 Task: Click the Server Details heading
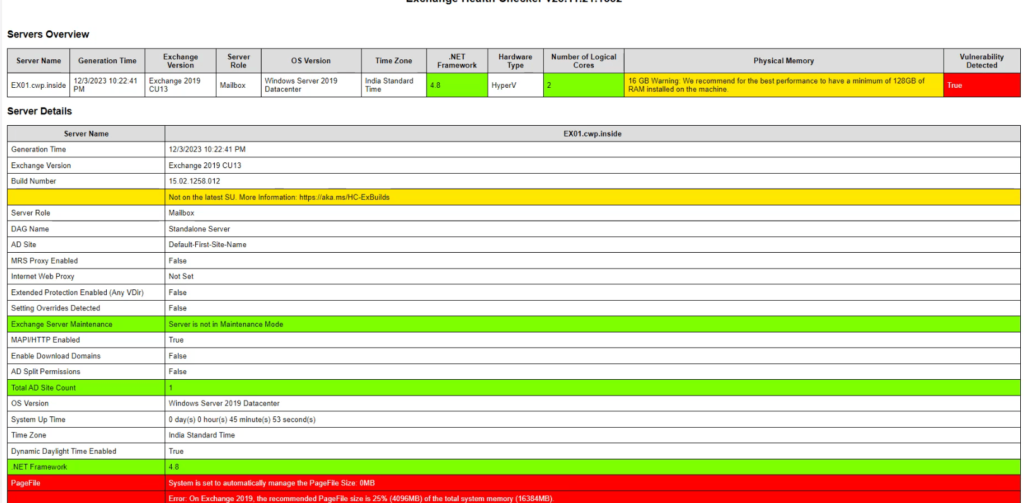coord(39,111)
